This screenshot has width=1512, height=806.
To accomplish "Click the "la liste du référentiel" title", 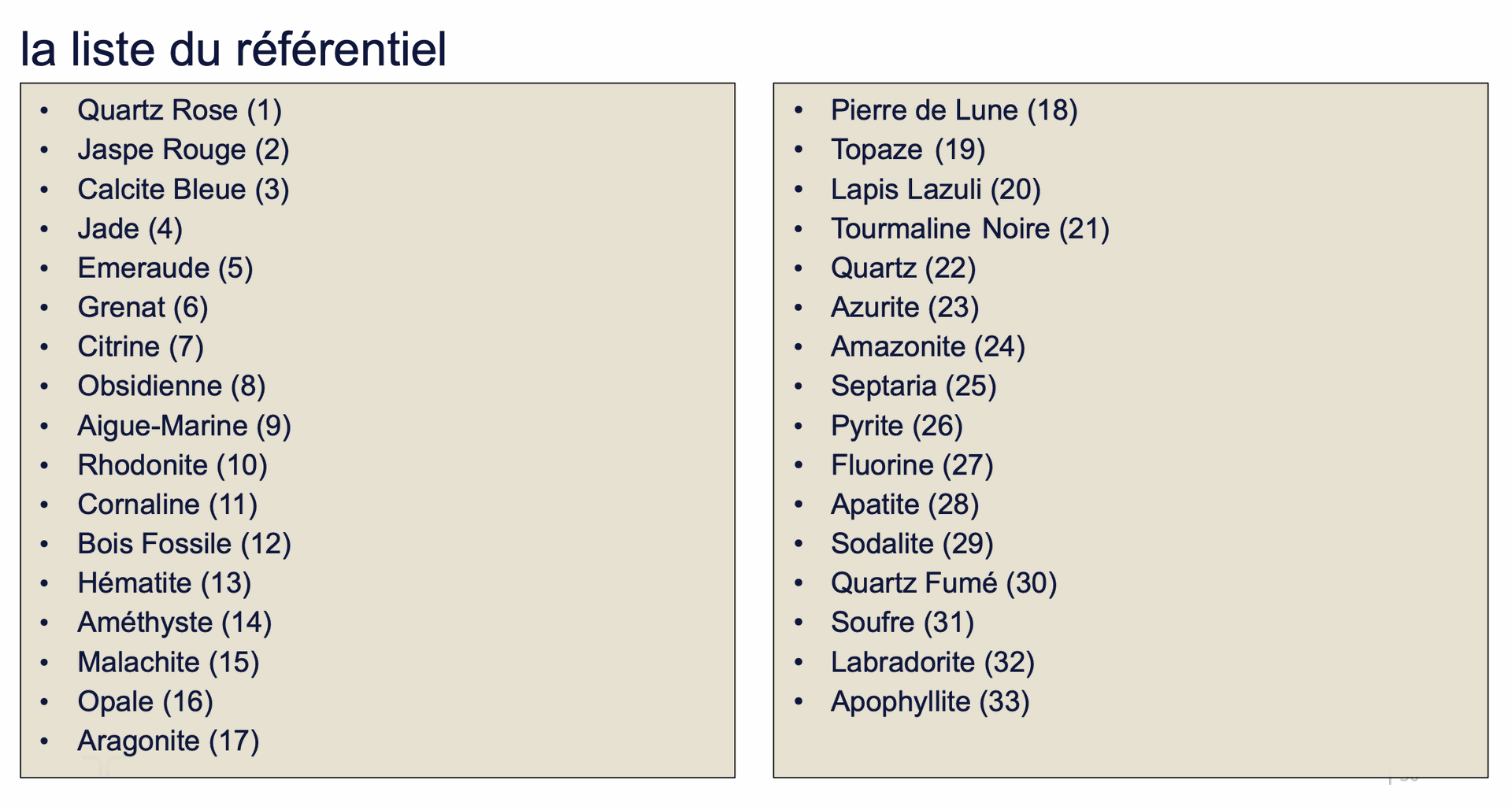I will click(233, 49).
